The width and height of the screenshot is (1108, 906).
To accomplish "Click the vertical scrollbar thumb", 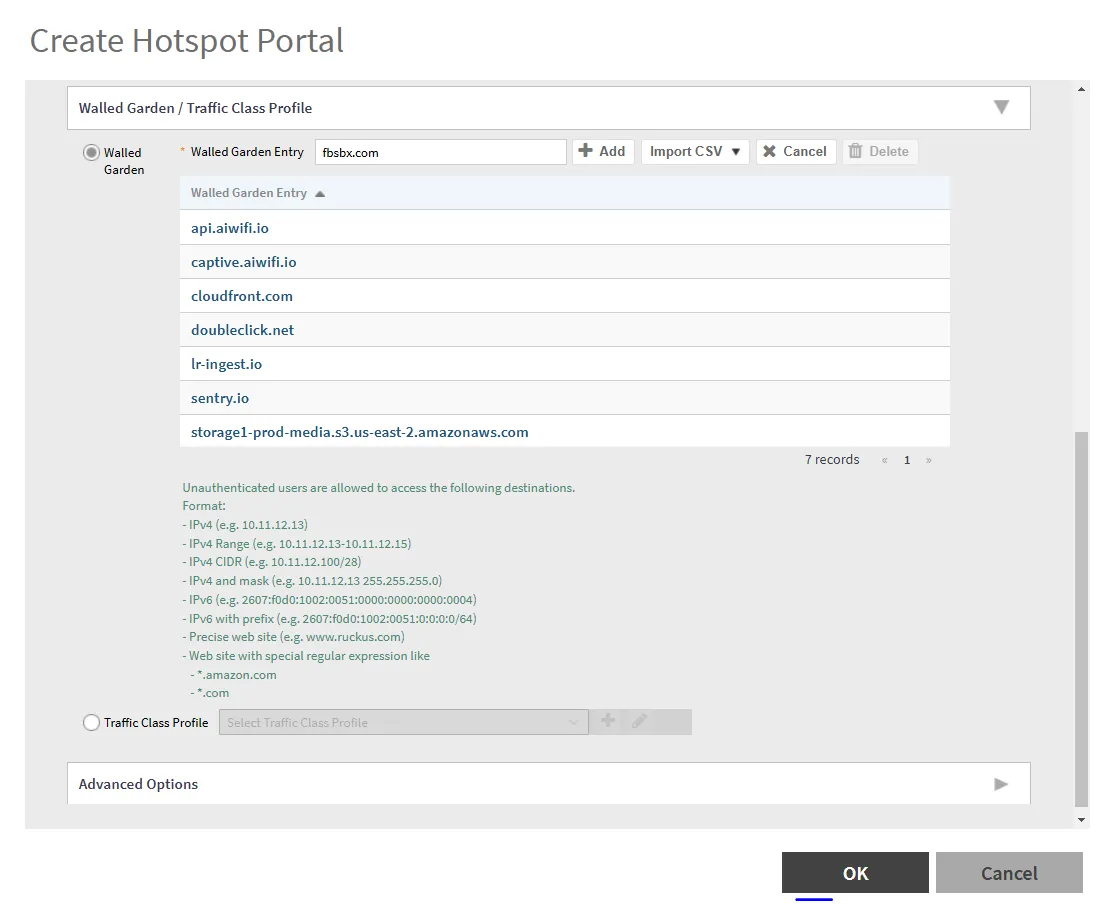I will [1081, 618].
